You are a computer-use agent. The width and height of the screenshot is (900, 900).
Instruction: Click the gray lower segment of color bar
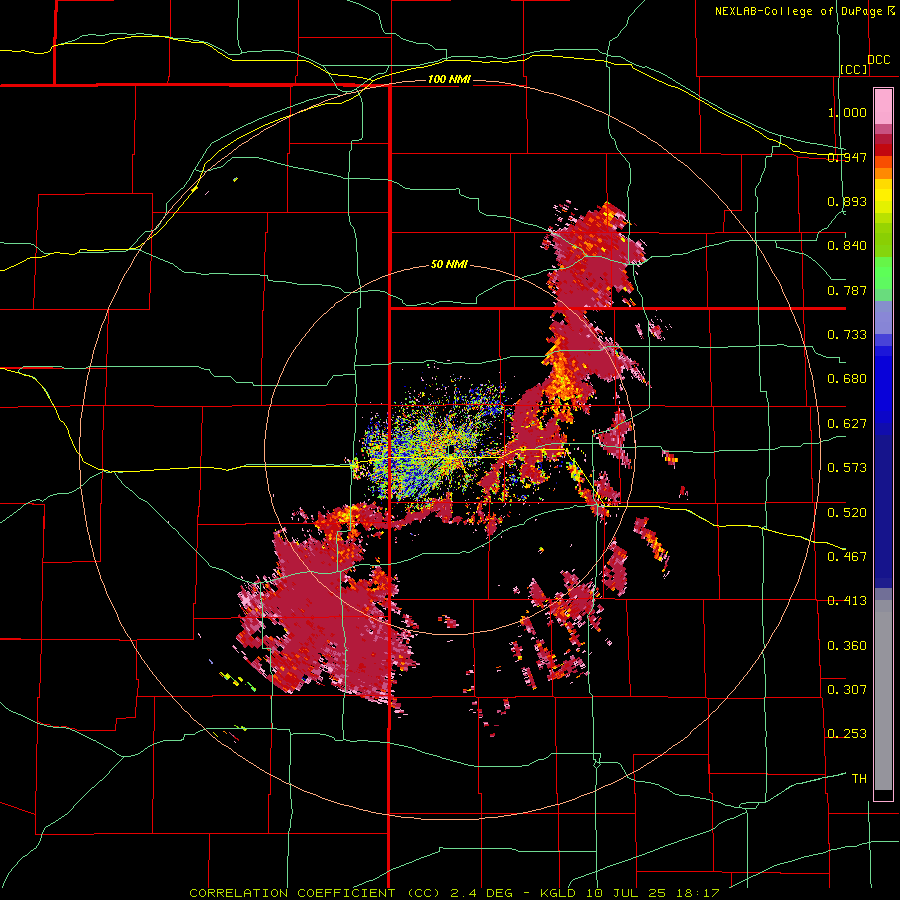pos(883,695)
